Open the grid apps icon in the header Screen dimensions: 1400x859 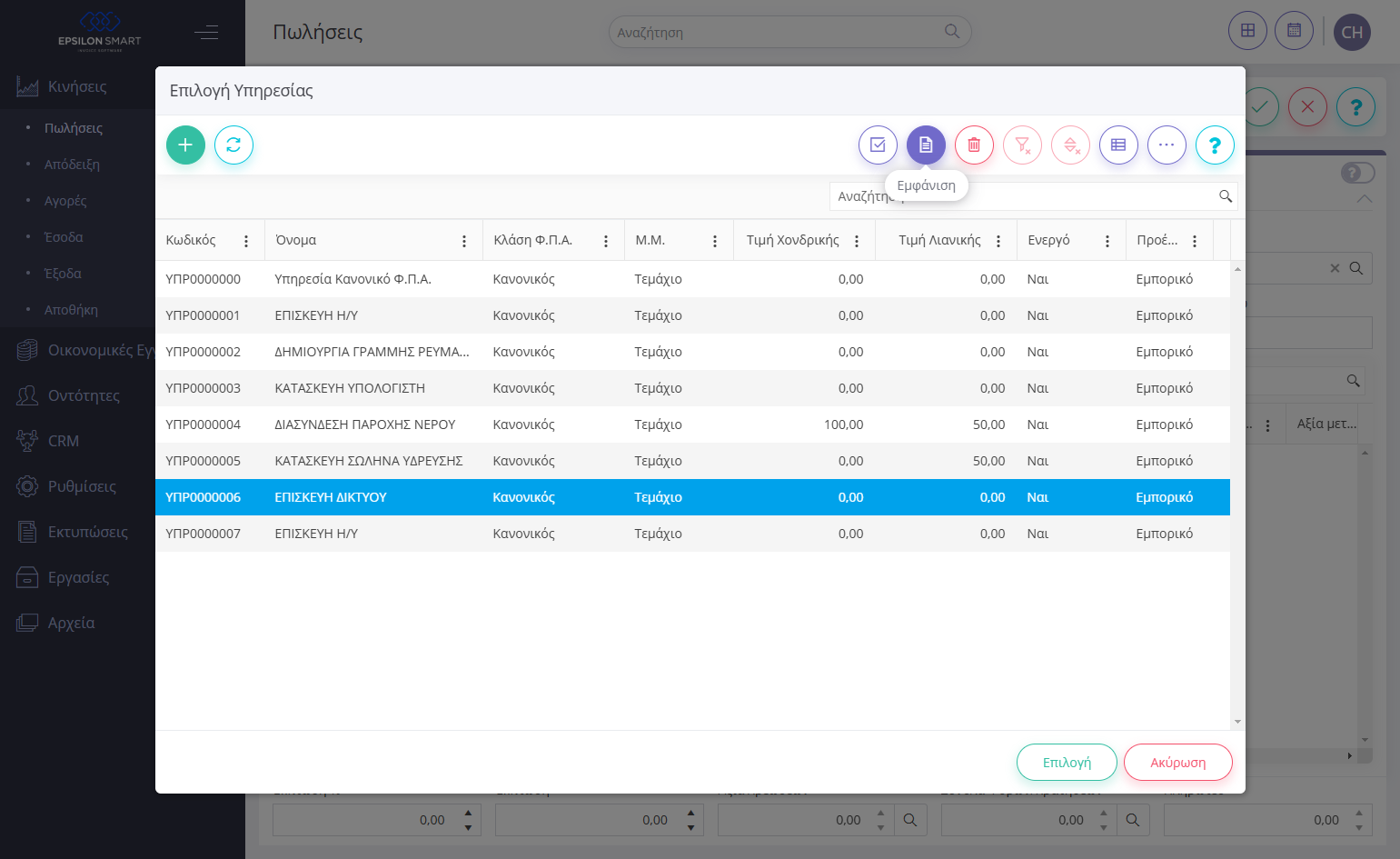pos(1247,31)
